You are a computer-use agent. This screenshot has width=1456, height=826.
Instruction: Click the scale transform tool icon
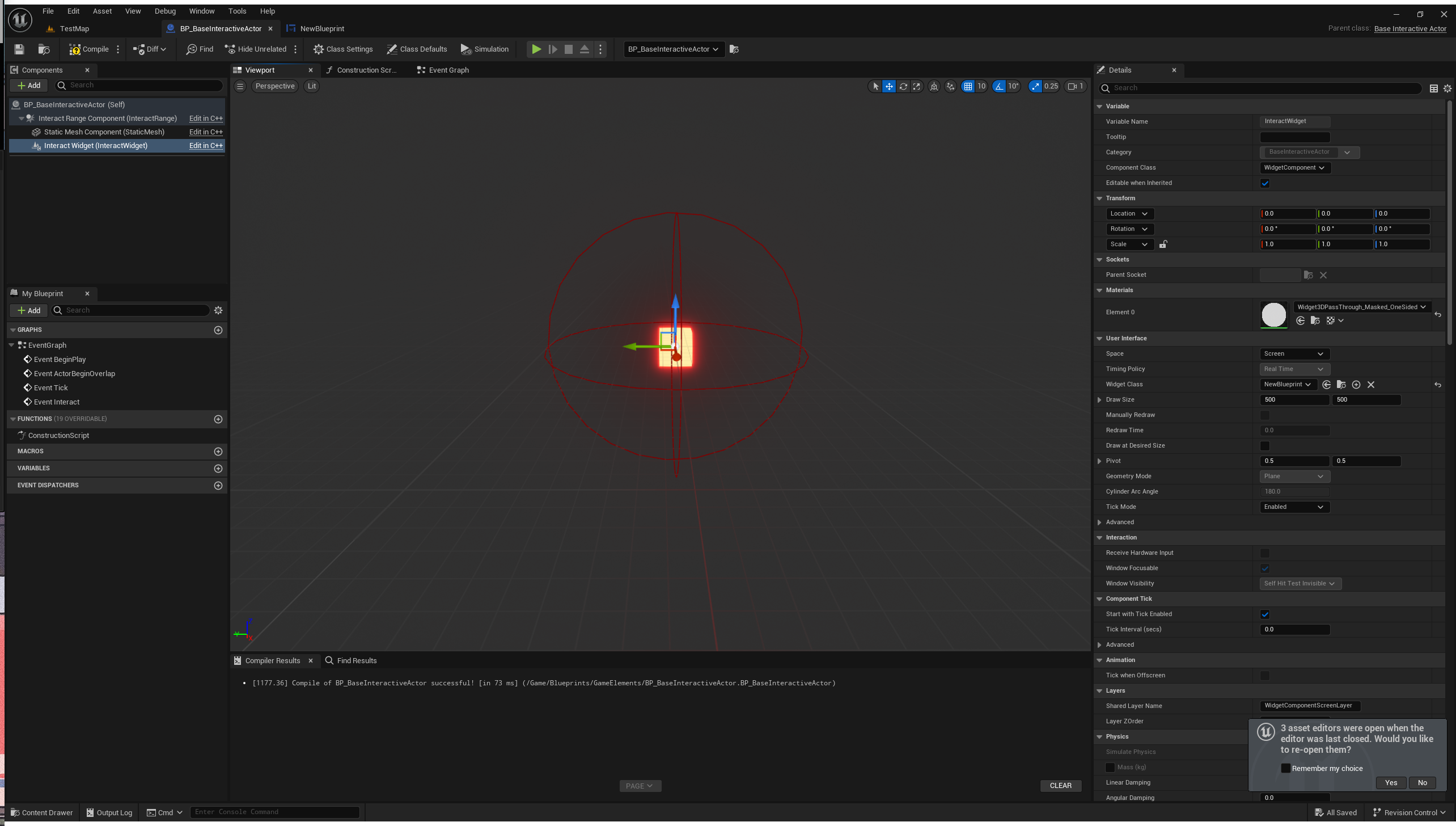point(917,86)
